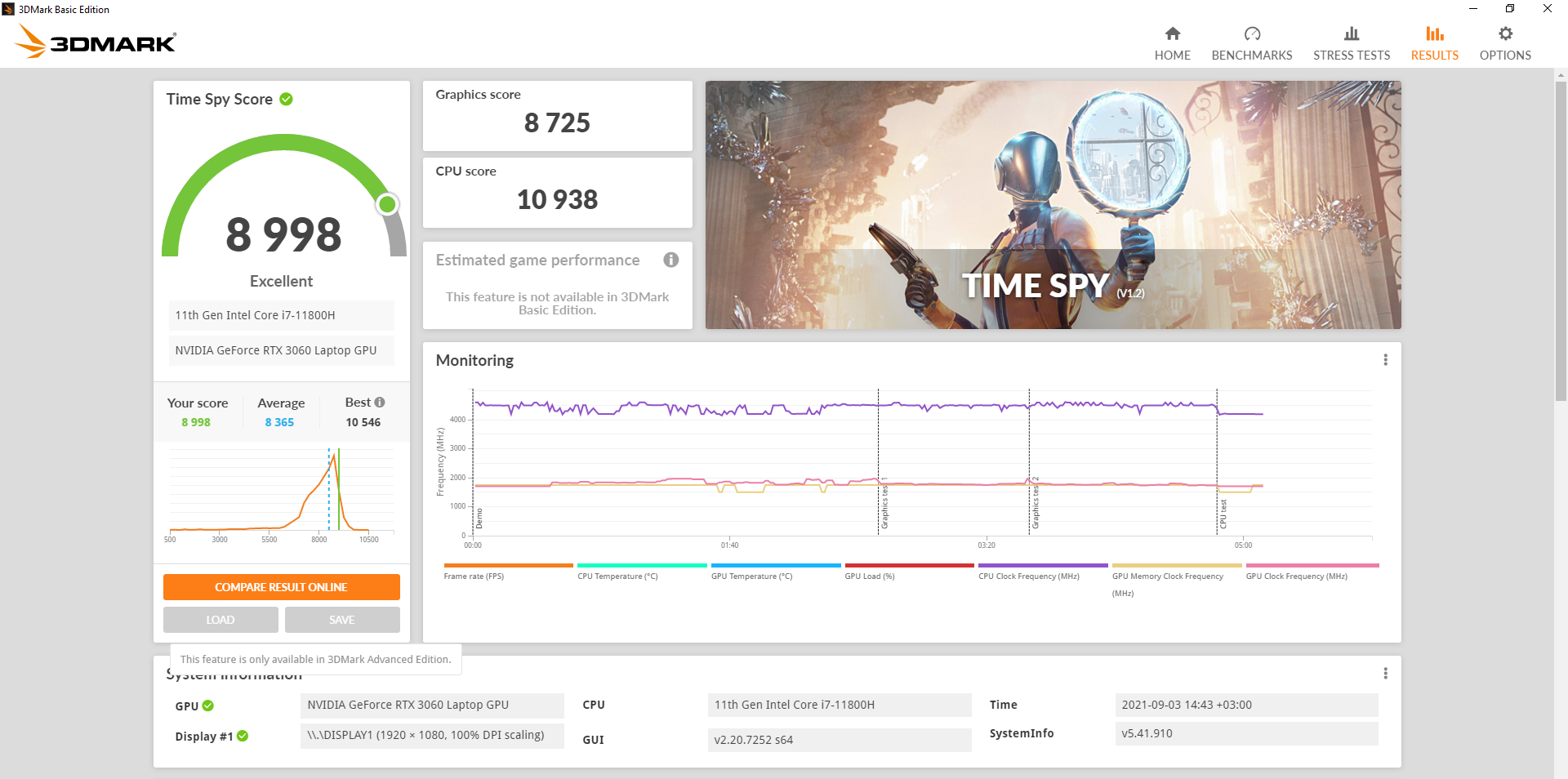This screenshot has height=779, width=1568.
Task: Open the Monitoring panel three-dot menu
Action: pos(1385,360)
